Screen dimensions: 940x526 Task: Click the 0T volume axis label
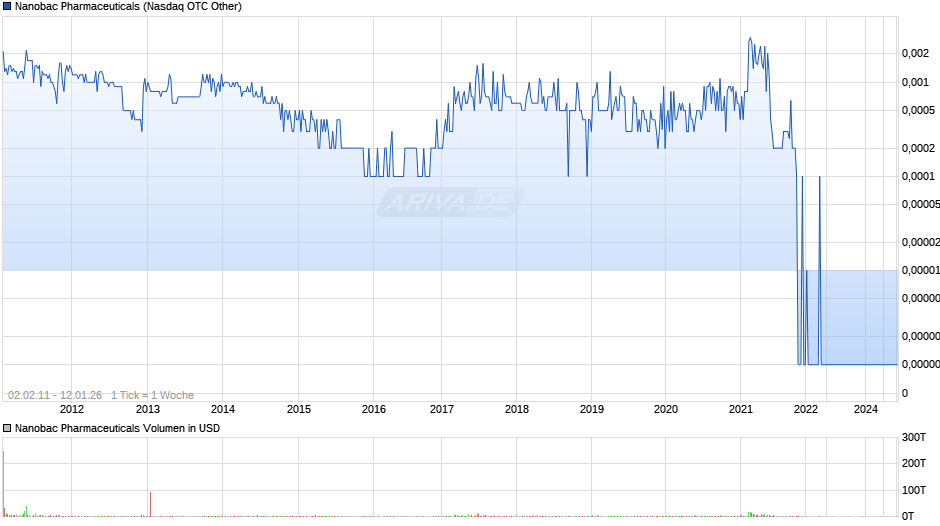pyautogui.click(x=908, y=516)
